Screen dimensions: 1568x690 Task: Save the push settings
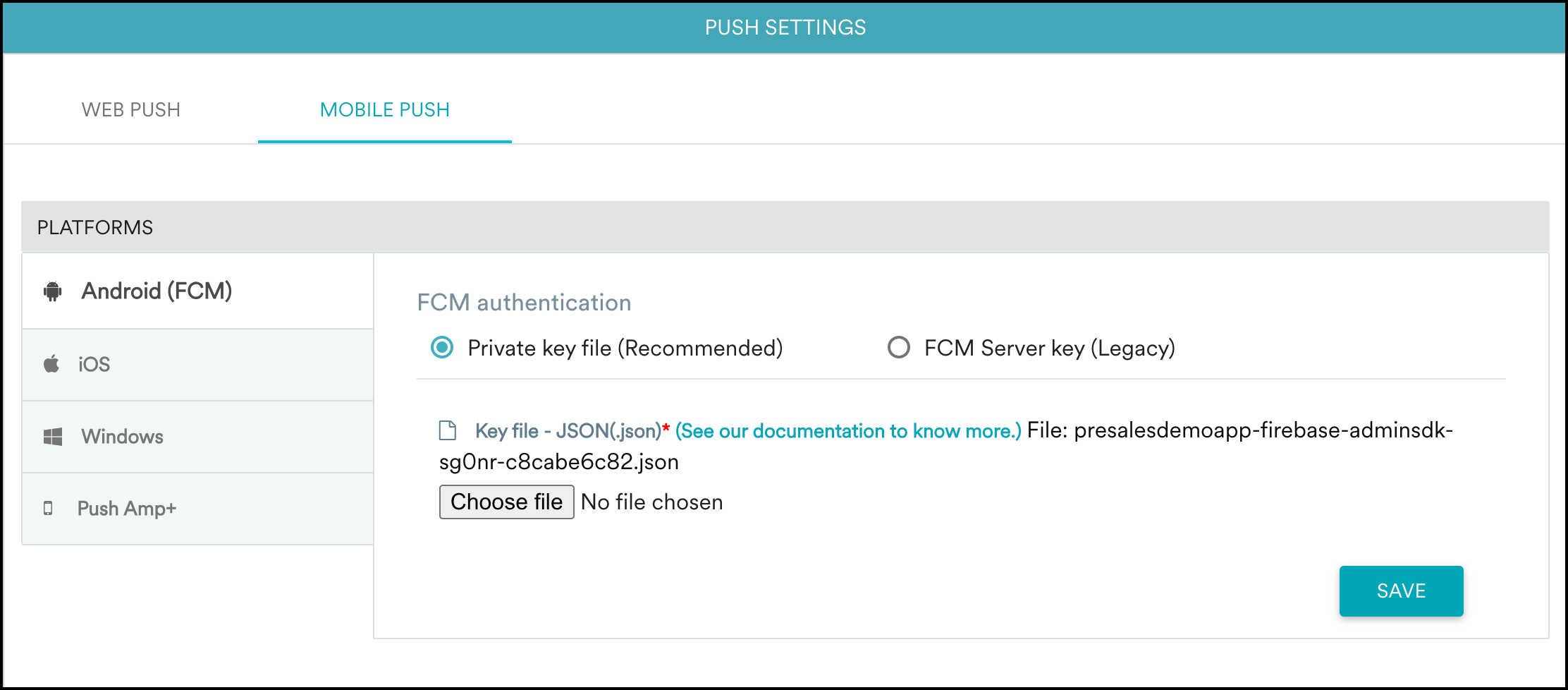(x=1401, y=591)
